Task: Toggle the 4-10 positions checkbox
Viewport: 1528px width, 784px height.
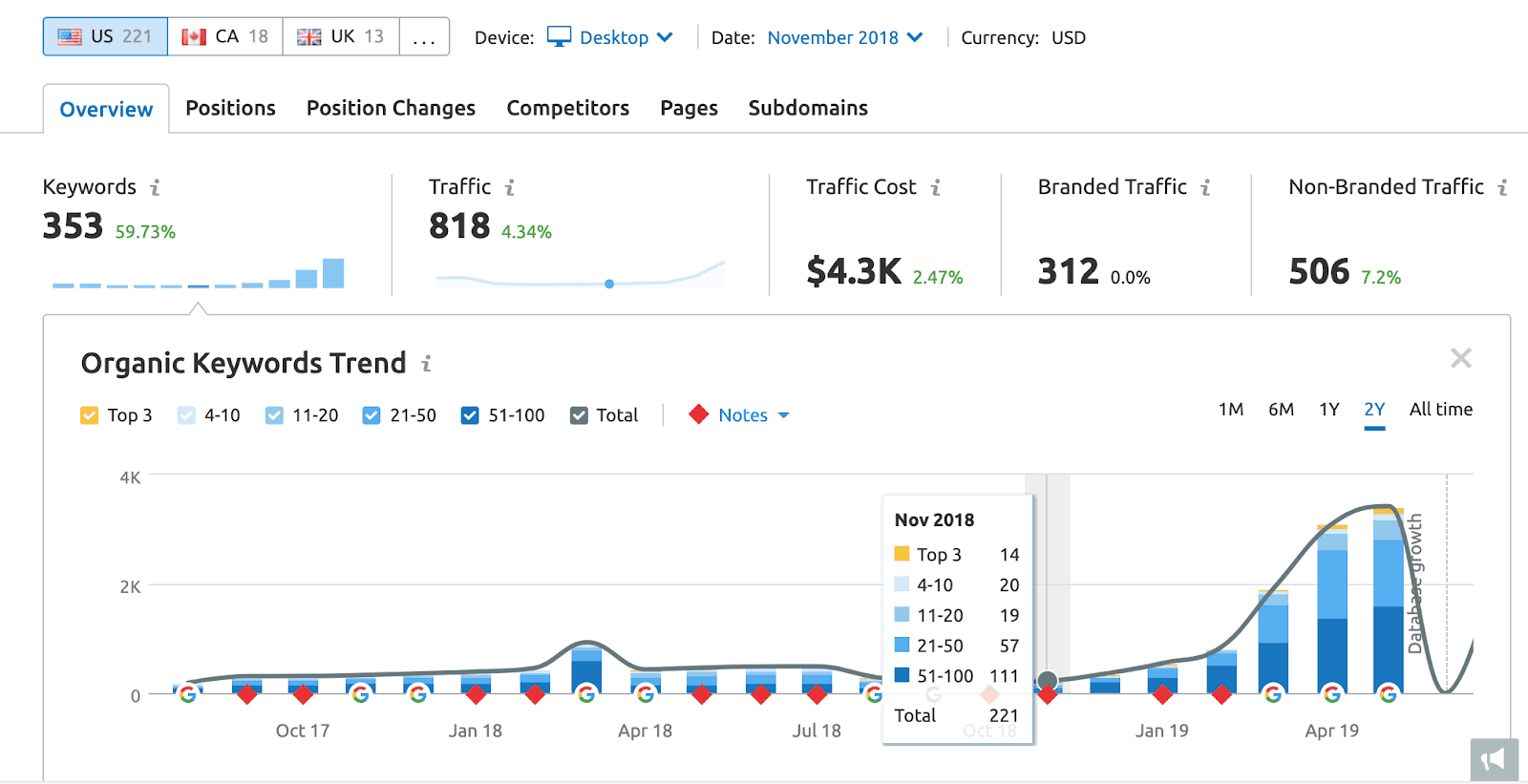Action: (x=186, y=415)
